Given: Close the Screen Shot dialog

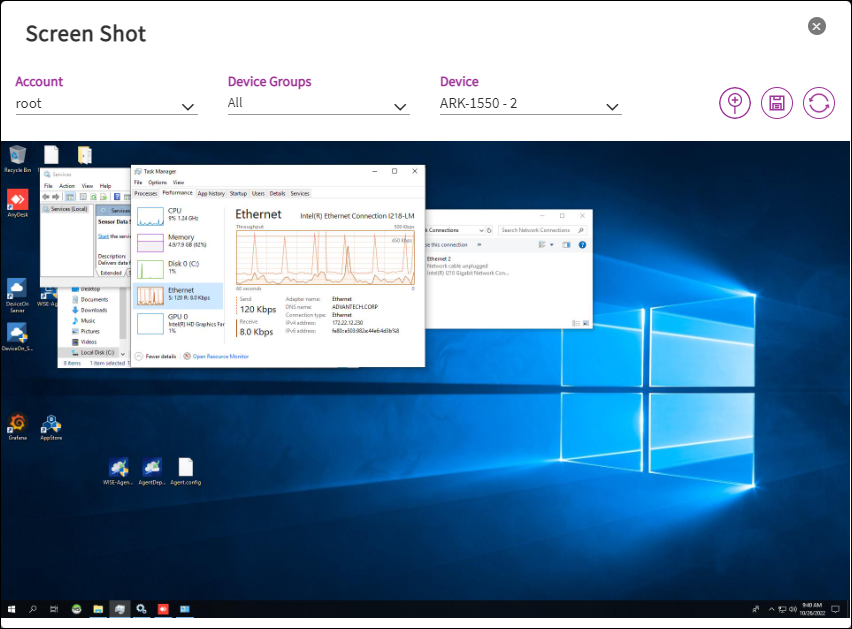Looking at the screenshot, I should 817,27.
